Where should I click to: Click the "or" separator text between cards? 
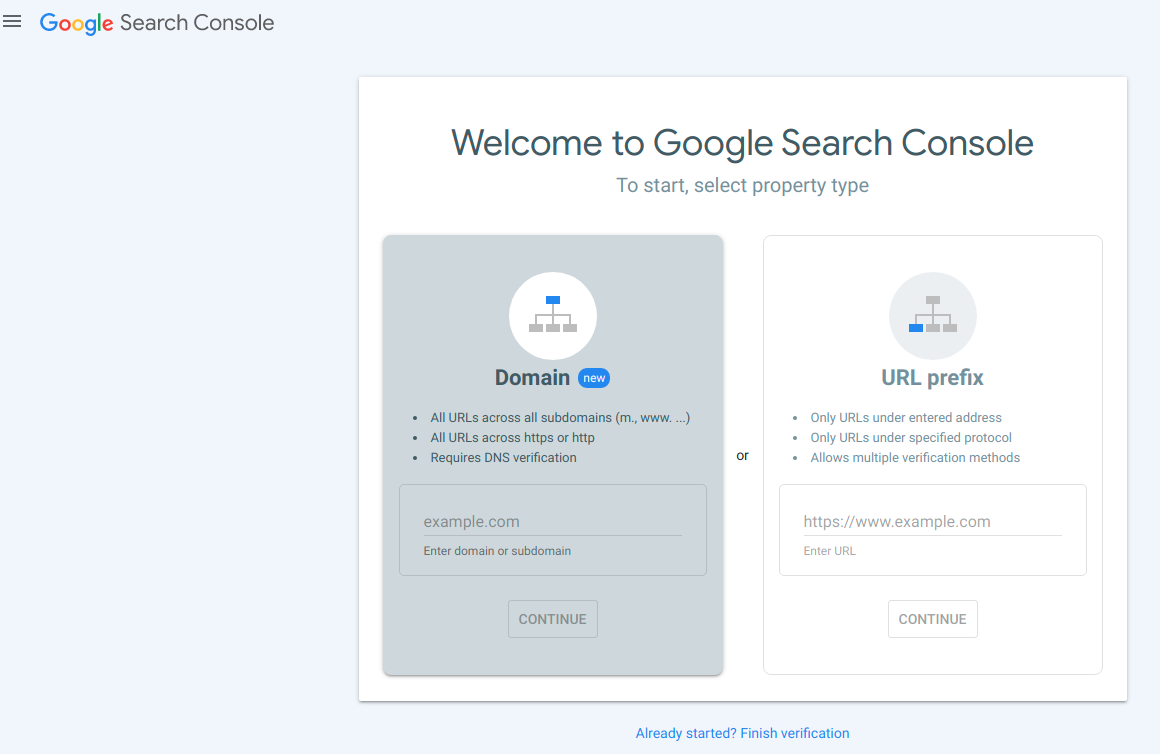(x=742, y=456)
